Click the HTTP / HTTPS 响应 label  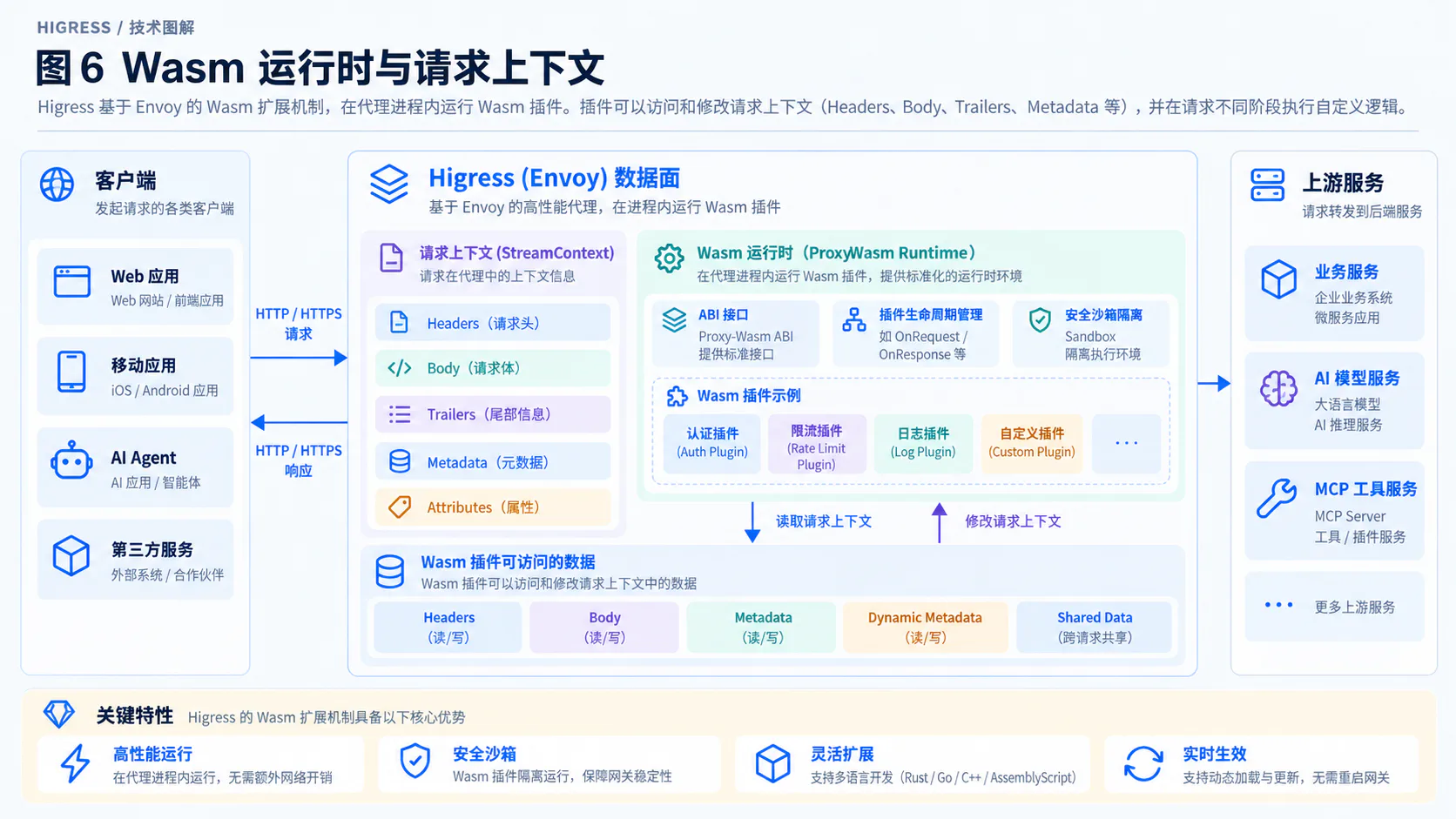[x=299, y=460]
